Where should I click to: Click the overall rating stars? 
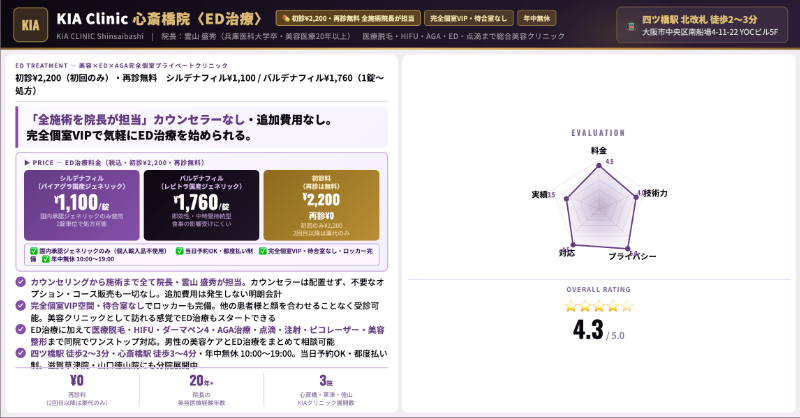pos(599,307)
